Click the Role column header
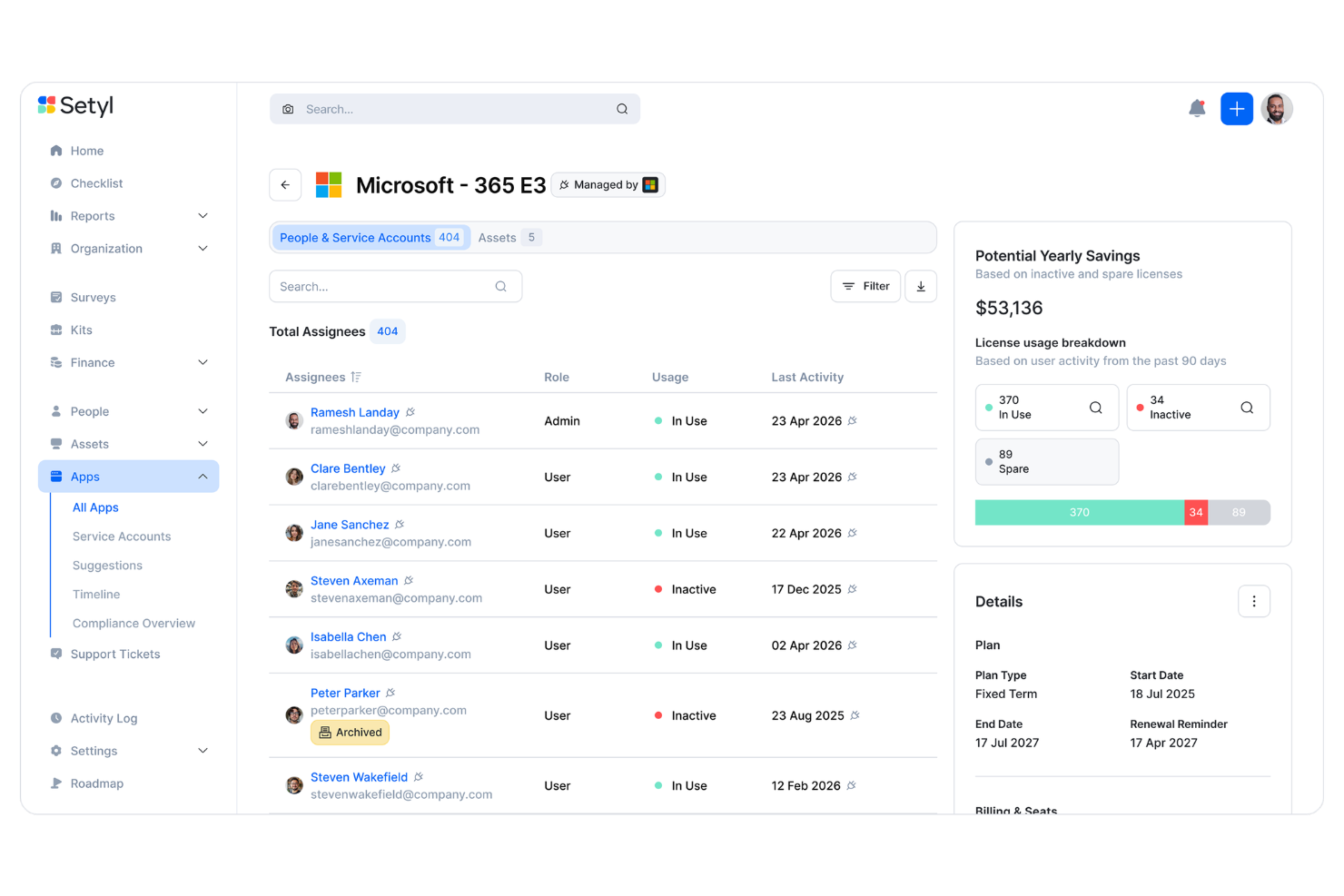Screen dimensions: 1344x896 (x=557, y=377)
